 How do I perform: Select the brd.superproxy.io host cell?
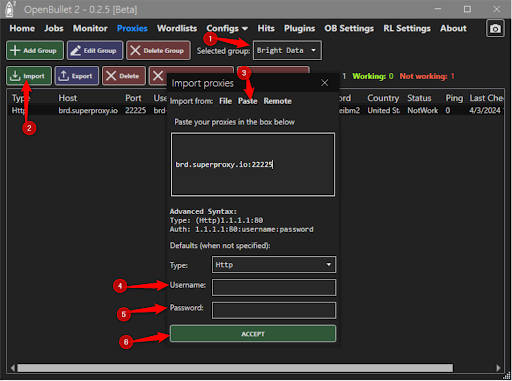click(x=88, y=110)
